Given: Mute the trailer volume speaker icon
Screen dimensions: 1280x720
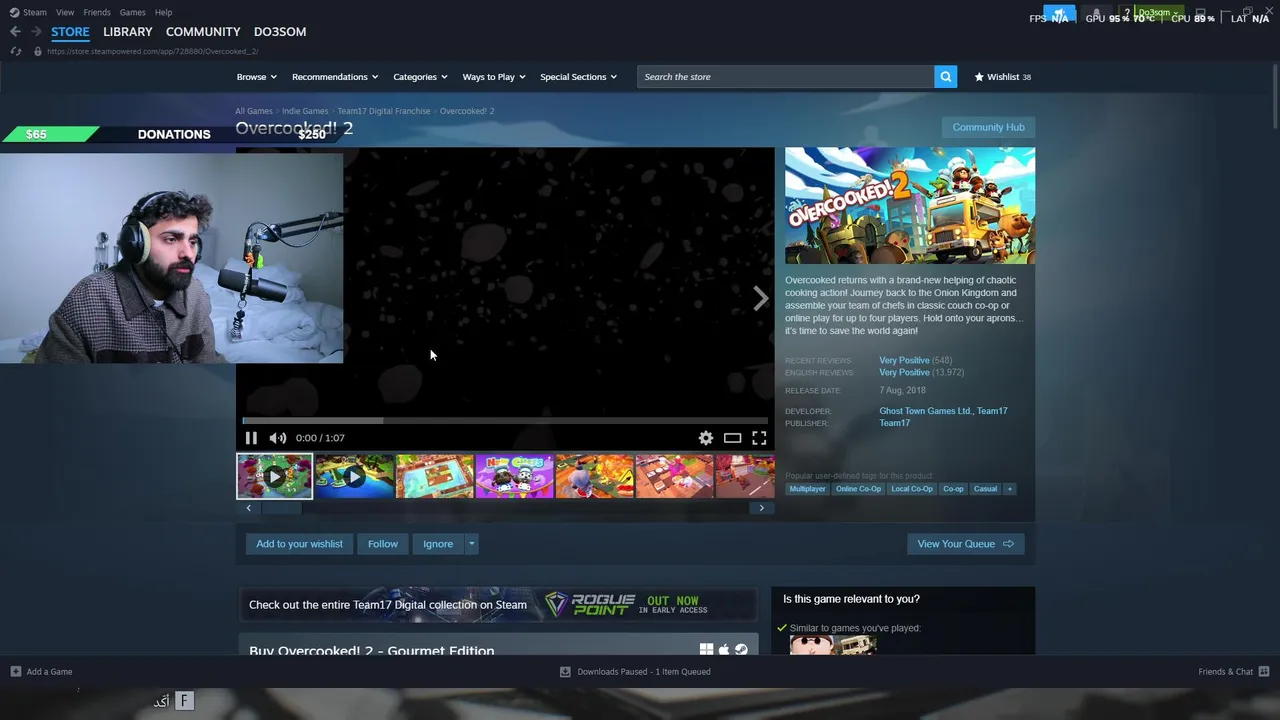Looking at the screenshot, I should (278, 438).
